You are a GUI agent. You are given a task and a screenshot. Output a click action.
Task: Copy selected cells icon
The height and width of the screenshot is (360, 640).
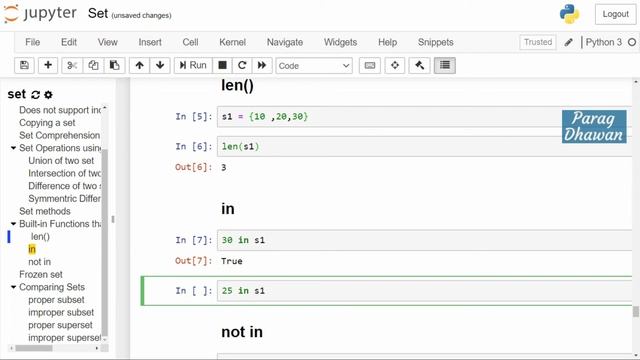click(x=93, y=65)
